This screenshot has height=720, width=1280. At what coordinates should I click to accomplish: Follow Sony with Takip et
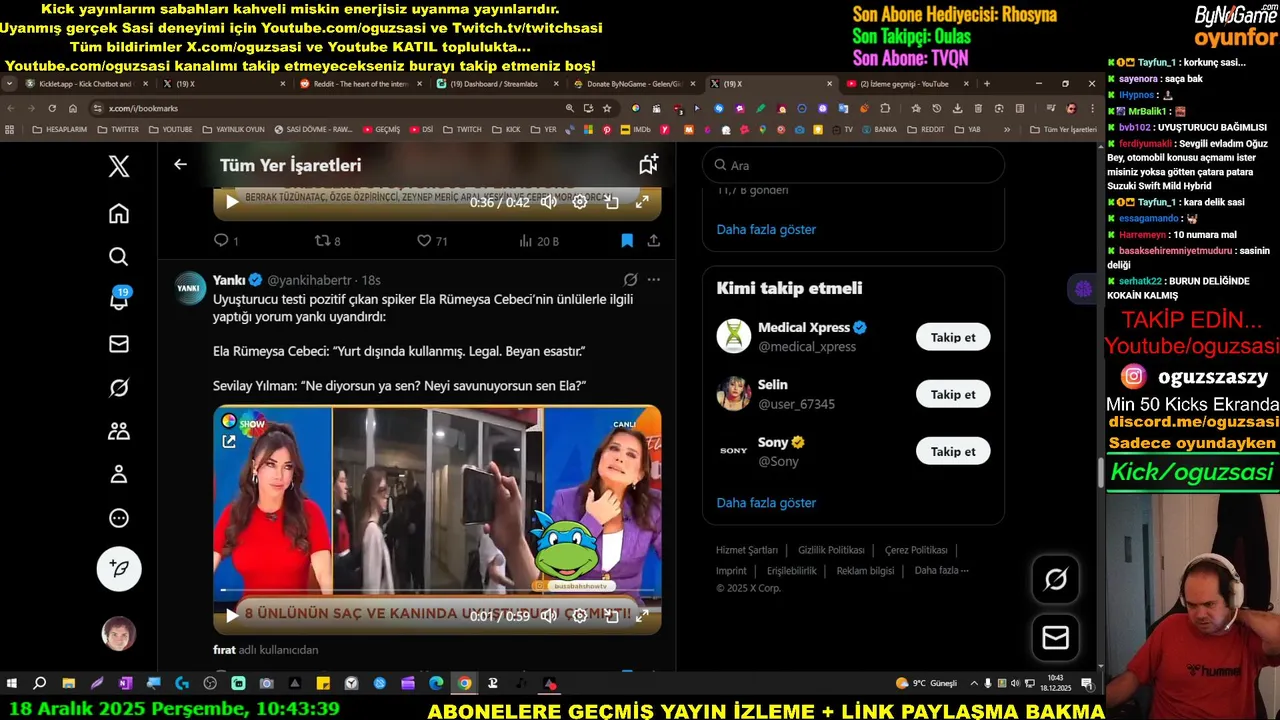pyautogui.click(x=953, y=451)
